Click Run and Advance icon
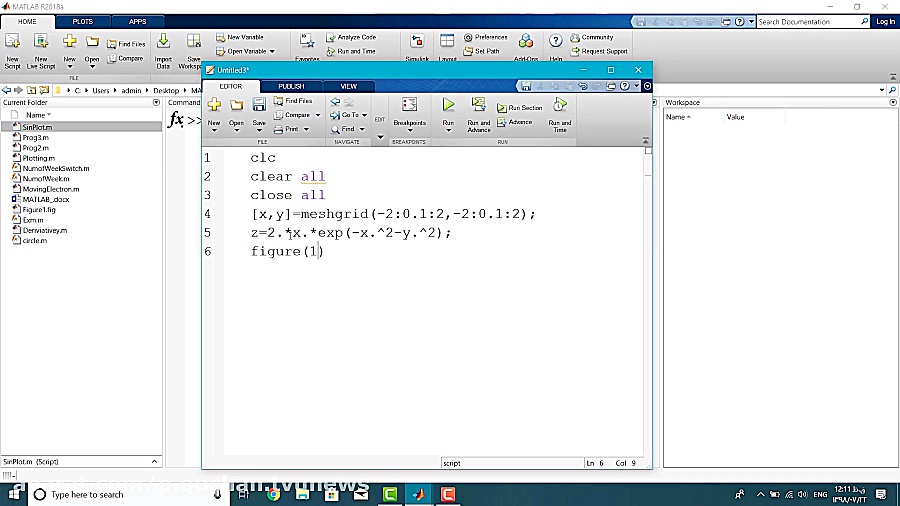The height and width of the screenshot is (506, 900). tap(478, 105)
